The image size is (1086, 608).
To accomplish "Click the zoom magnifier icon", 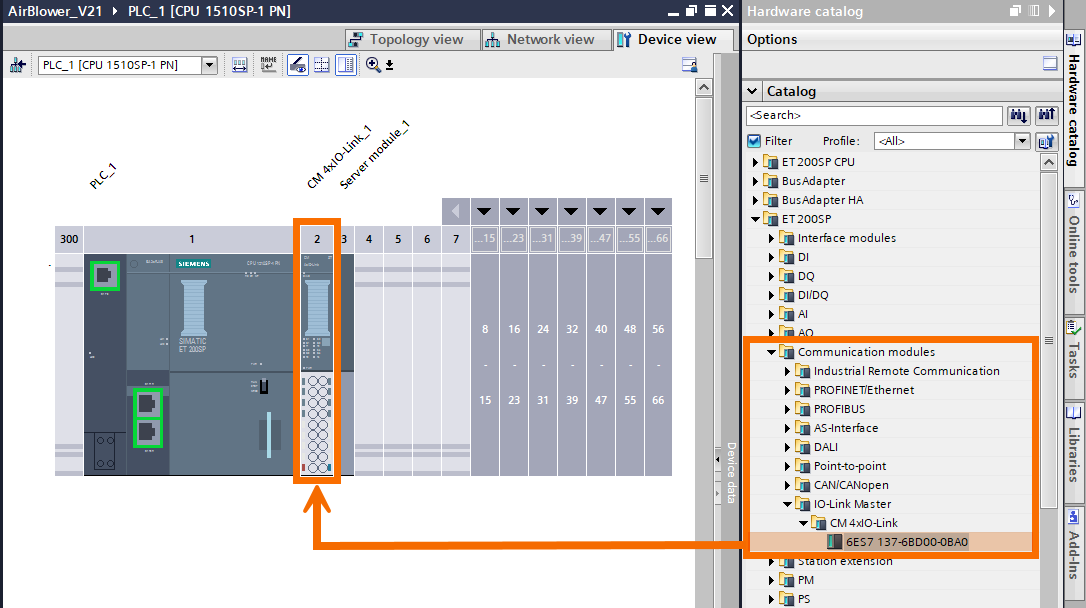I will (x=373, y=65).
